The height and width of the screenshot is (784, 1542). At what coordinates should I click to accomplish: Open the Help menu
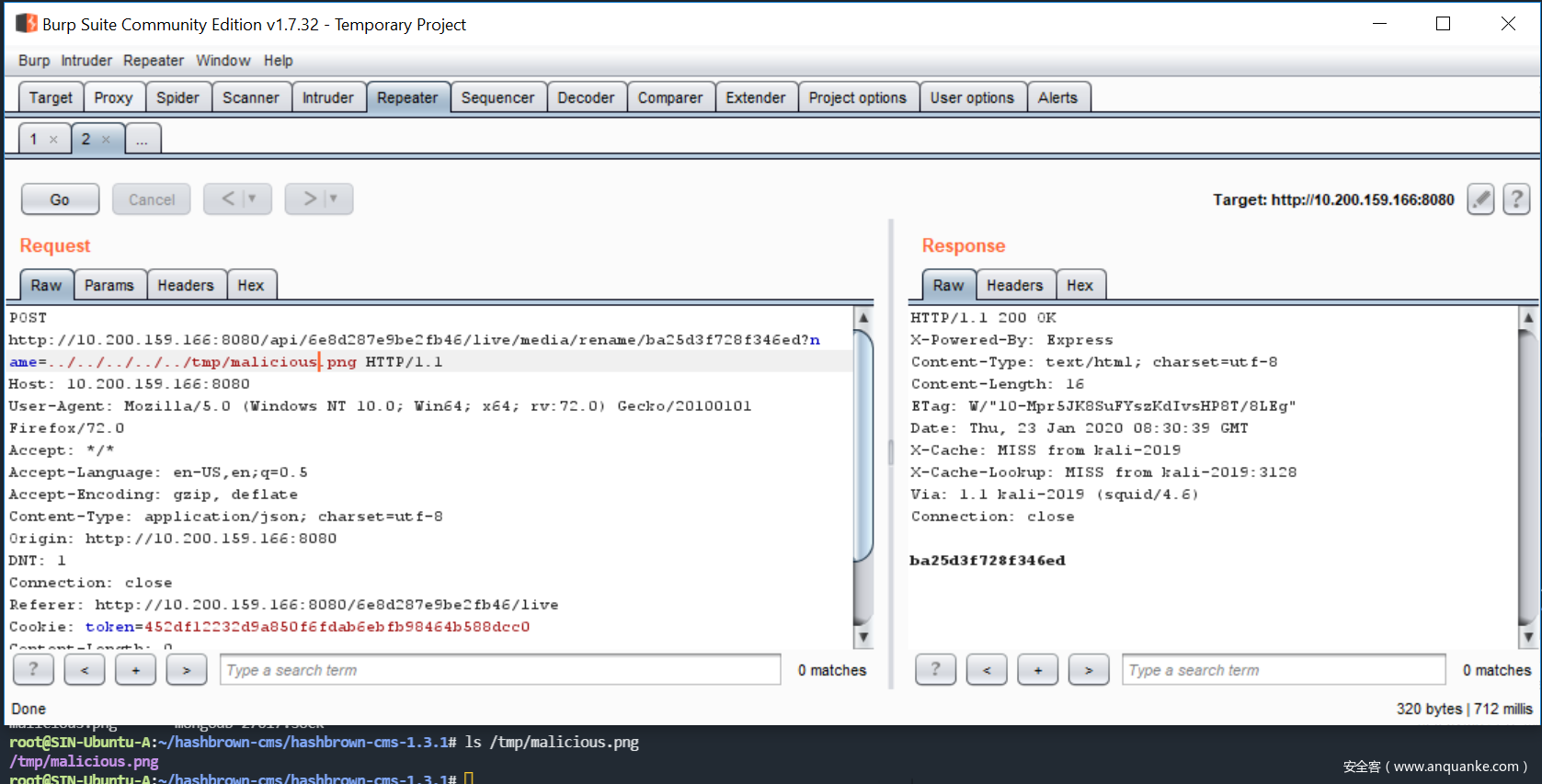279,61
